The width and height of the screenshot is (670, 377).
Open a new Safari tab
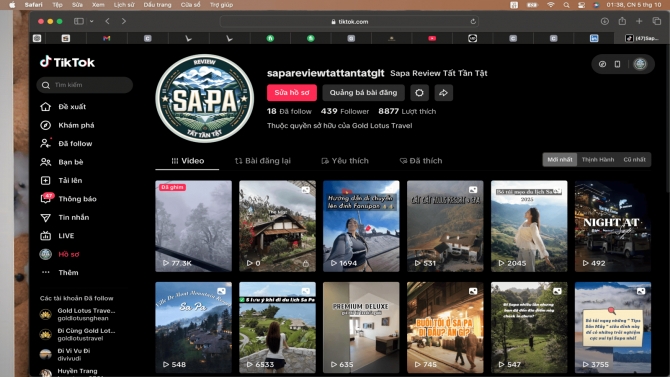point(639,21)
